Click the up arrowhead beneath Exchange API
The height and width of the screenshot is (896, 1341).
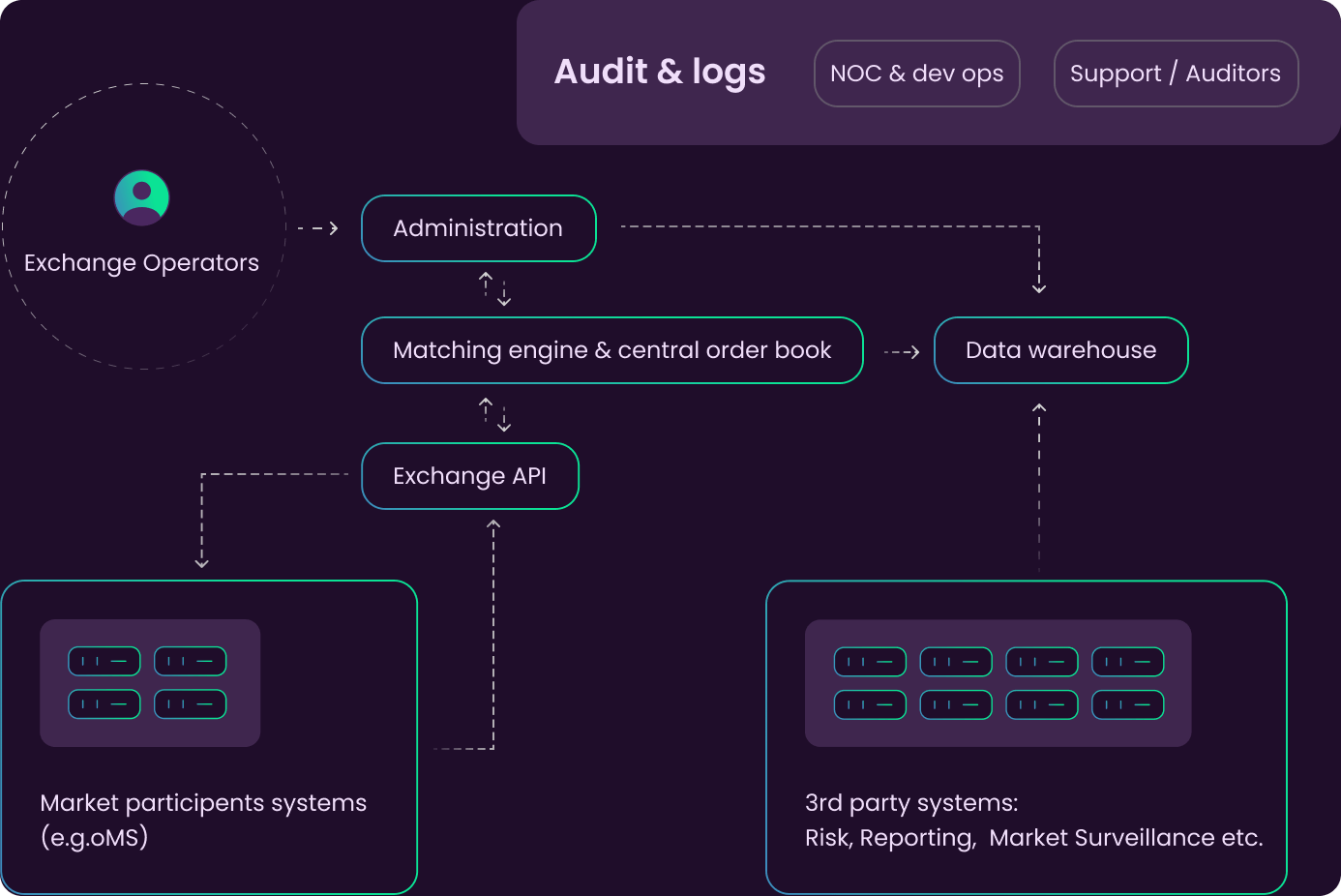[x=493, y=525]
